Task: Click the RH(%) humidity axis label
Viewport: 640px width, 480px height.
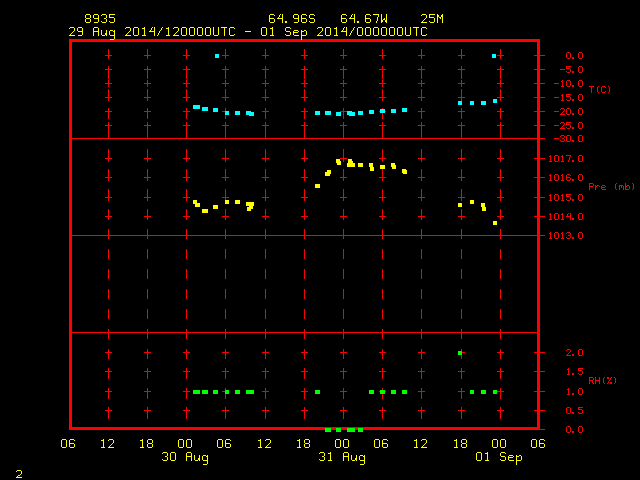Action: pyautogui.click(x=602, y=380)
